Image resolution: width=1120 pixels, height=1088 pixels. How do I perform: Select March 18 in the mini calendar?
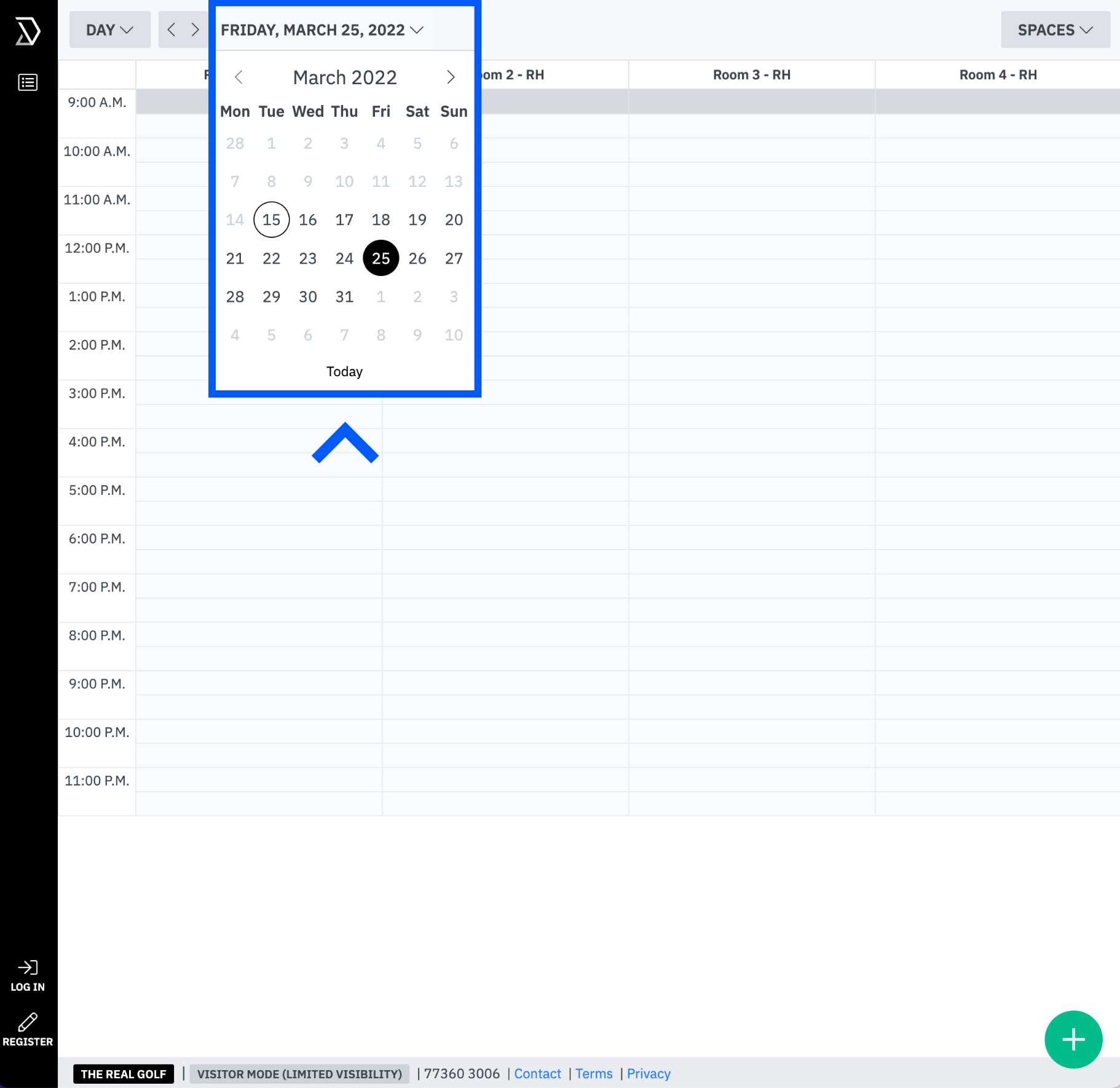click(x=381, y=219)
